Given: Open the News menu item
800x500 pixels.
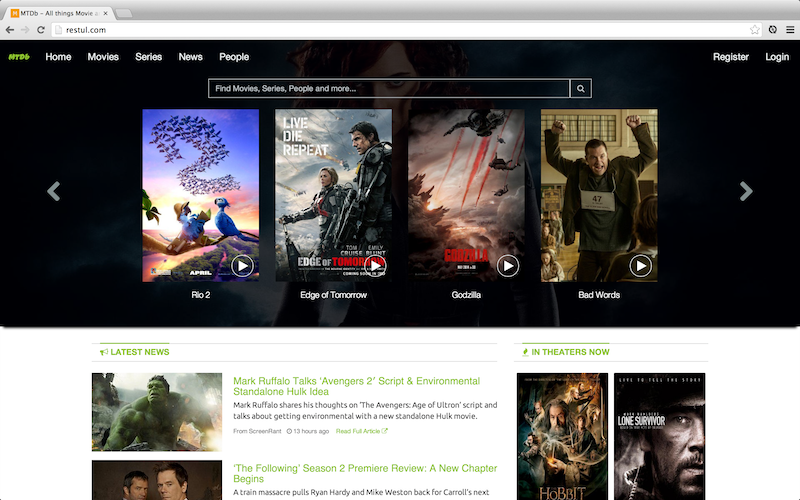Looking at the screenshot, I should click(x=190, y=57).
